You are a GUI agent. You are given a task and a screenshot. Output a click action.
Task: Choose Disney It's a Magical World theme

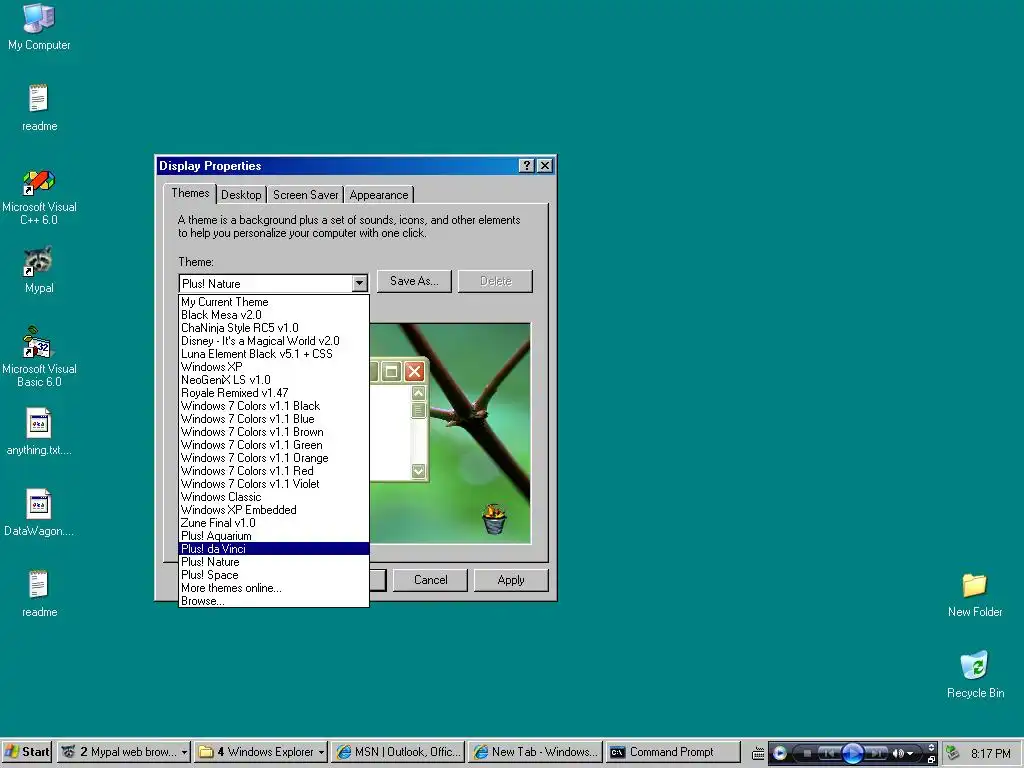274,341
